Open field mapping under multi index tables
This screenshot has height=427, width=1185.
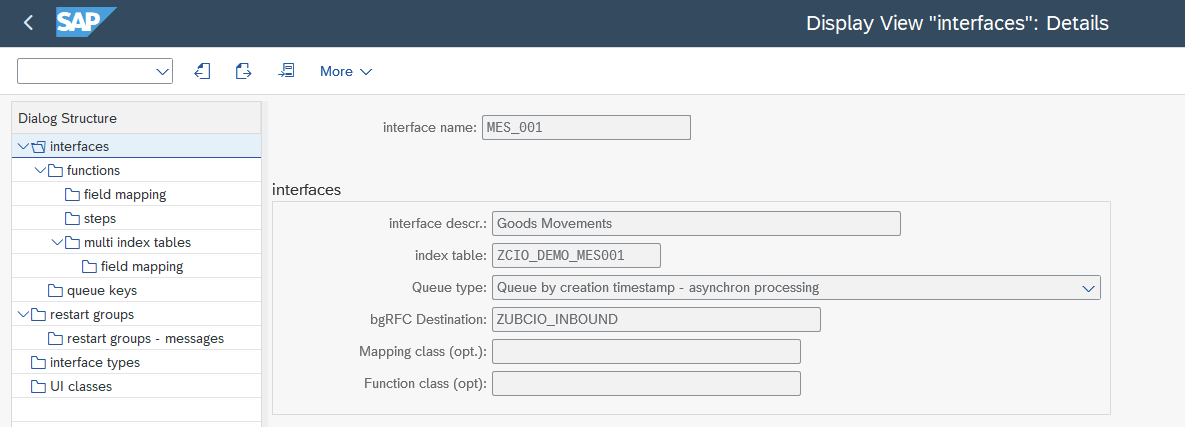click(x=141, y=267)
